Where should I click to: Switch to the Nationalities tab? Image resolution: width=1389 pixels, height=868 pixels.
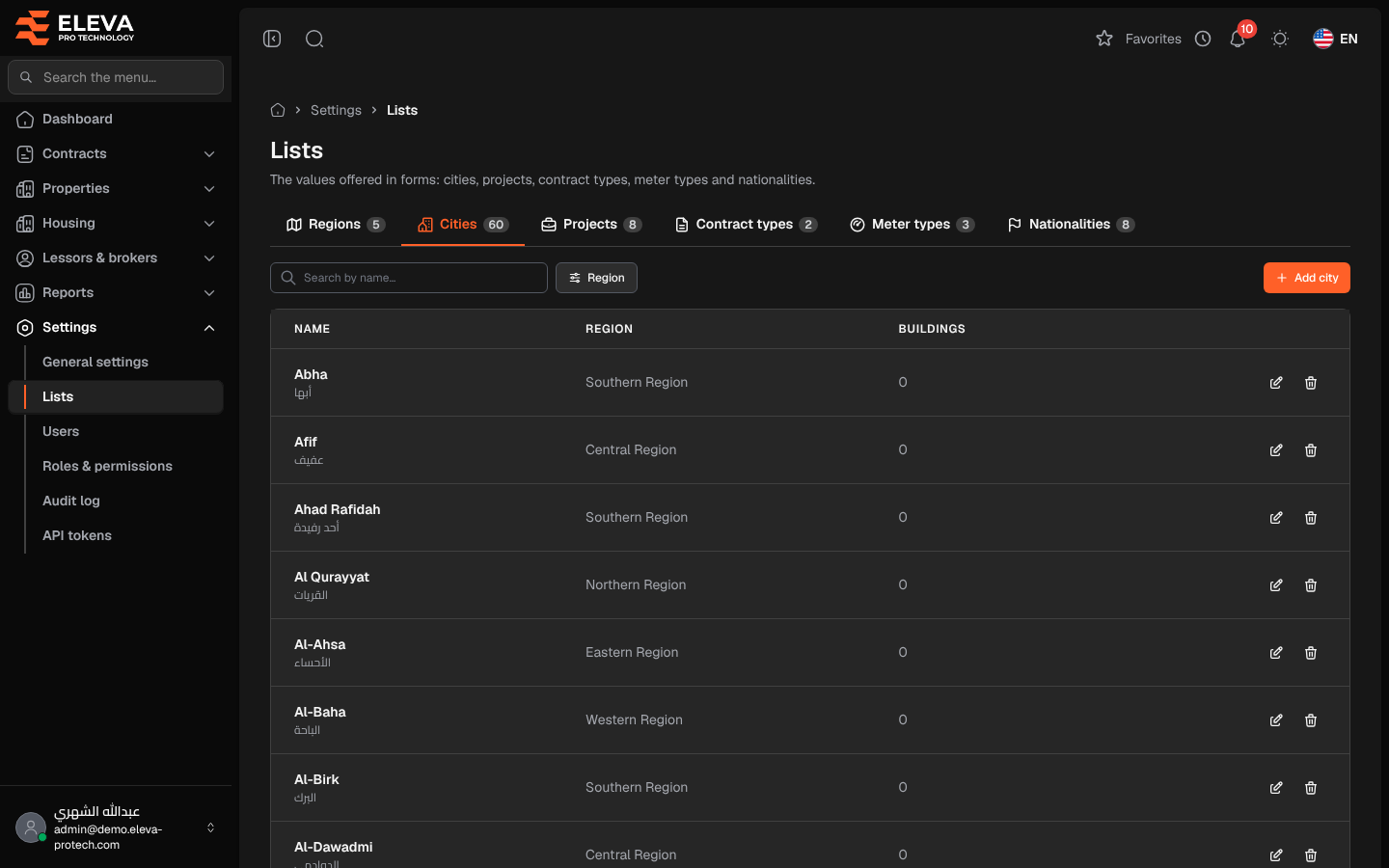[x=1071, y=225]
